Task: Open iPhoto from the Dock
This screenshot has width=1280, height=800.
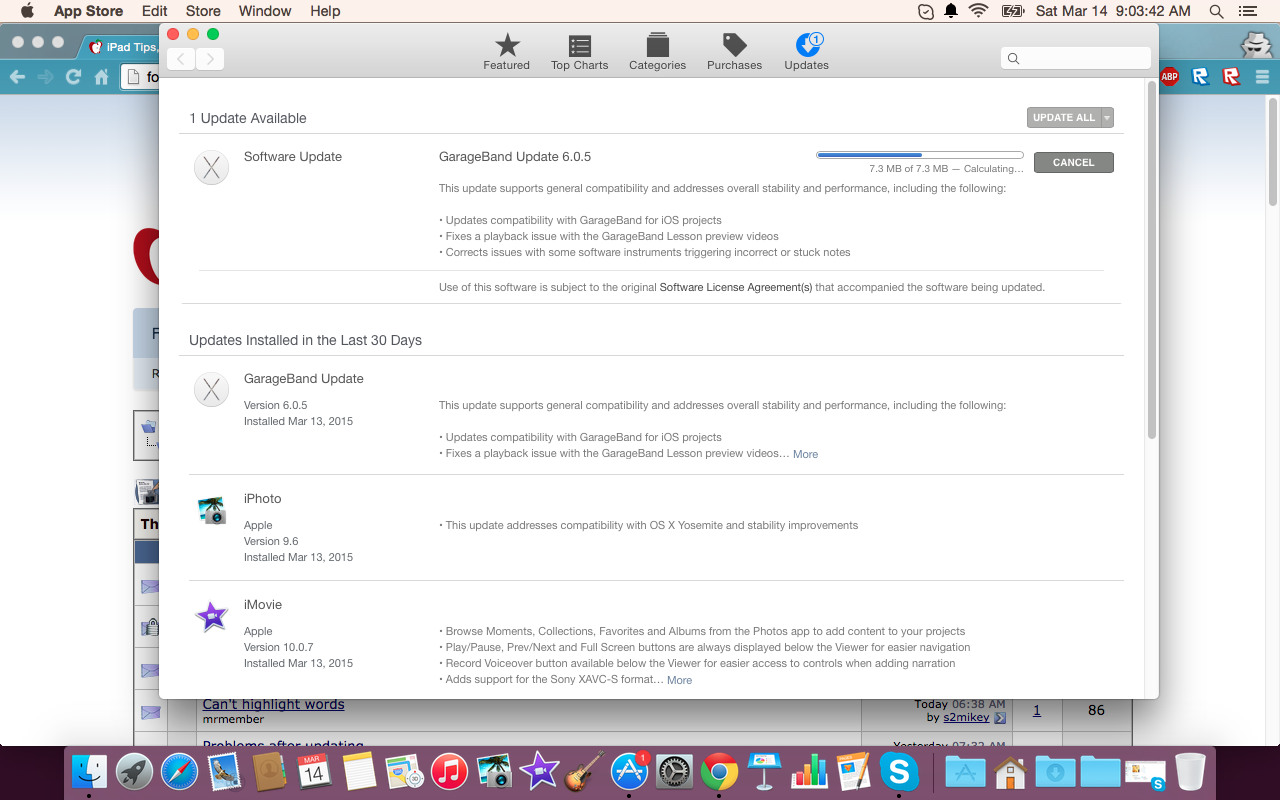Action: [495, 771]
